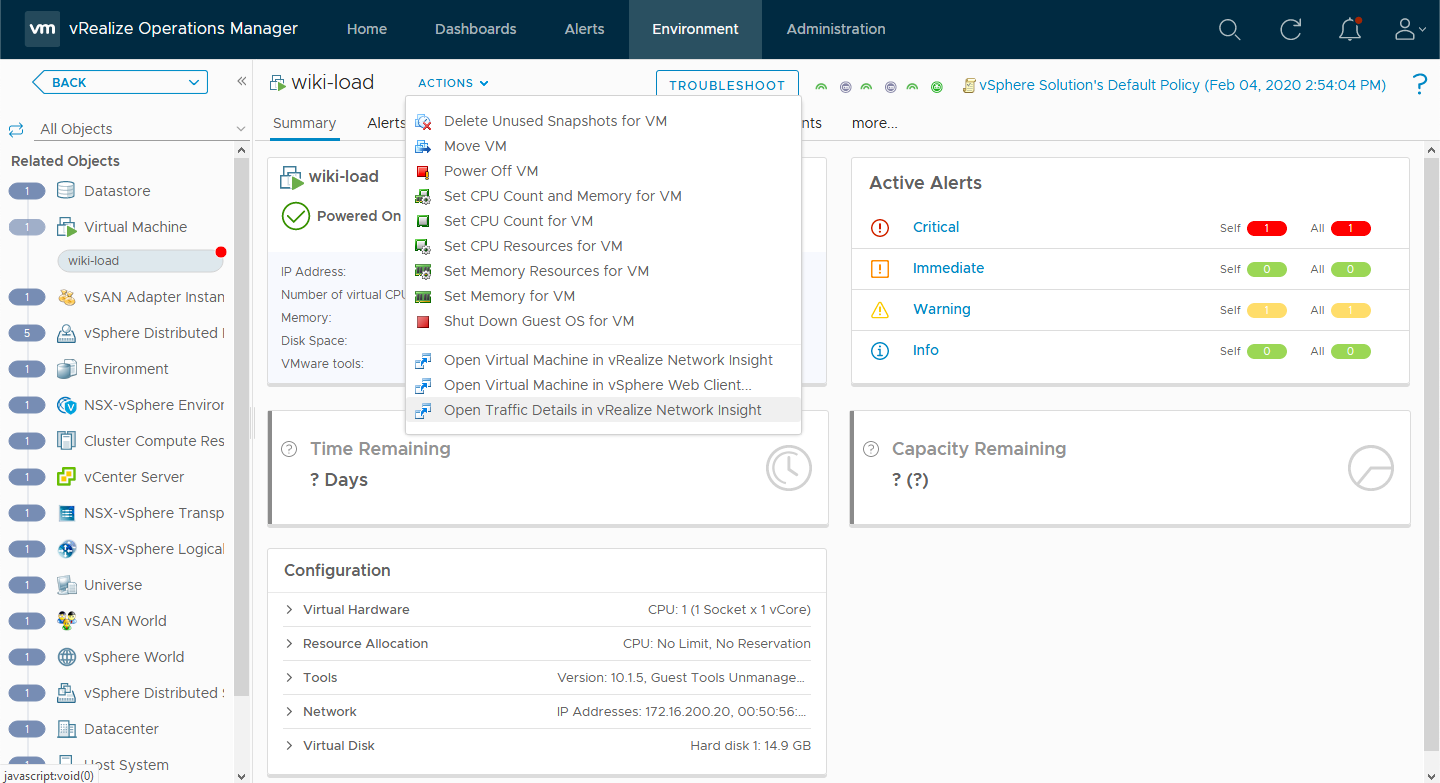Open the All Objects dropdown
Screen dimensions: 1440x783
coord(240,129)
